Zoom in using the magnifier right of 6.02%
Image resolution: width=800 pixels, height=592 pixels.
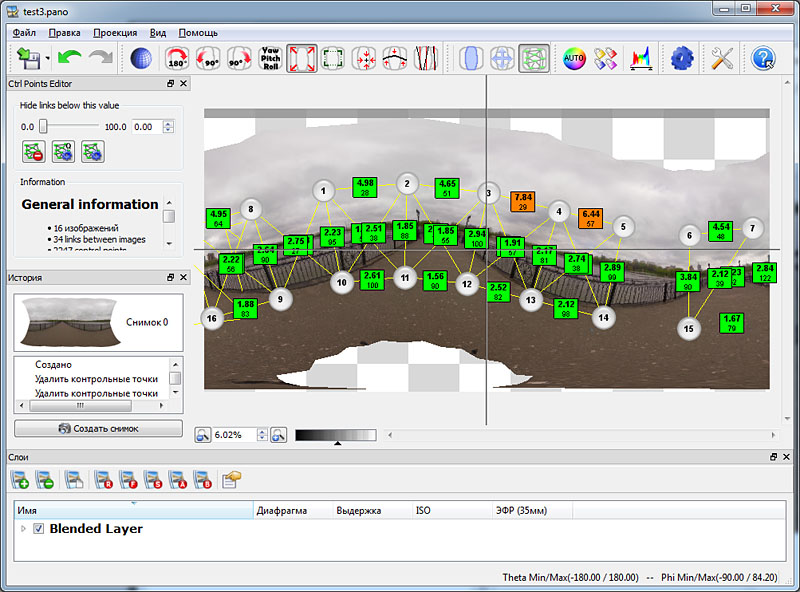pos(279,435)
